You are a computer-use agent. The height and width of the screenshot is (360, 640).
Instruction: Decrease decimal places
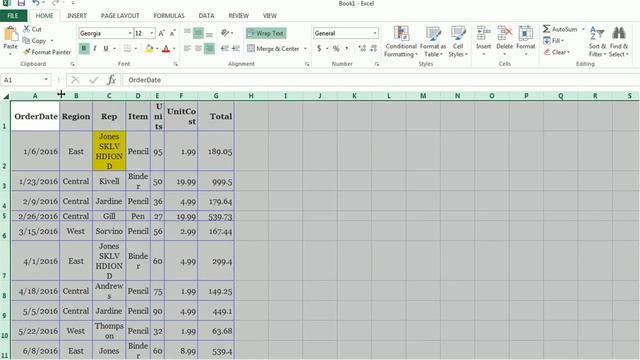click(373, 49)
